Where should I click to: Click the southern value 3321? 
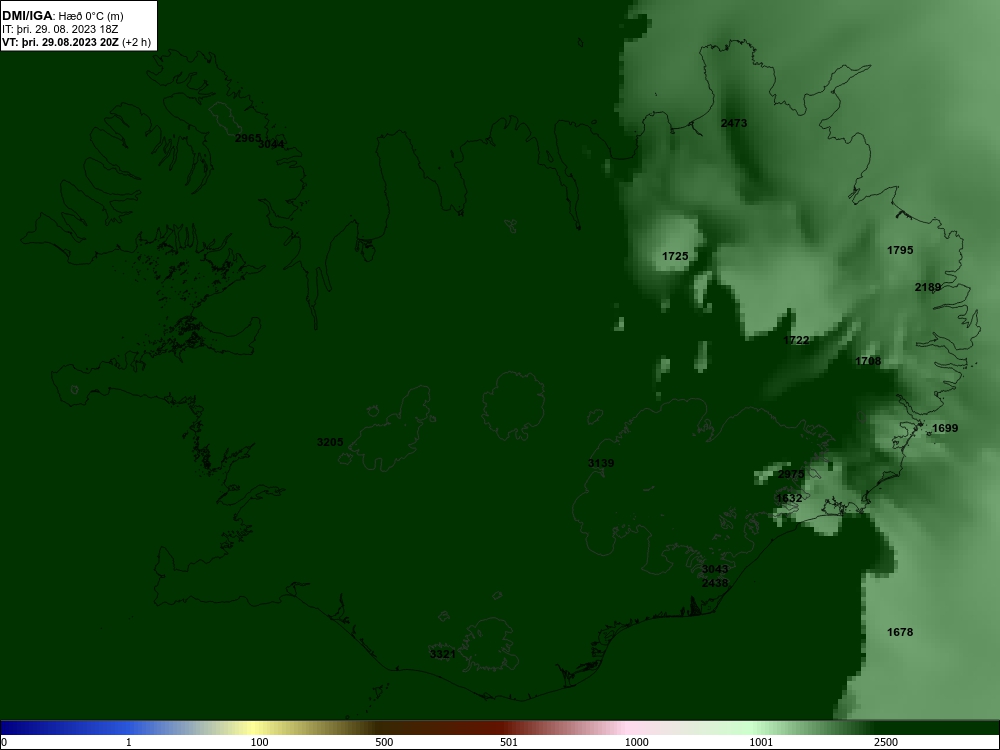tap(443, 654)
